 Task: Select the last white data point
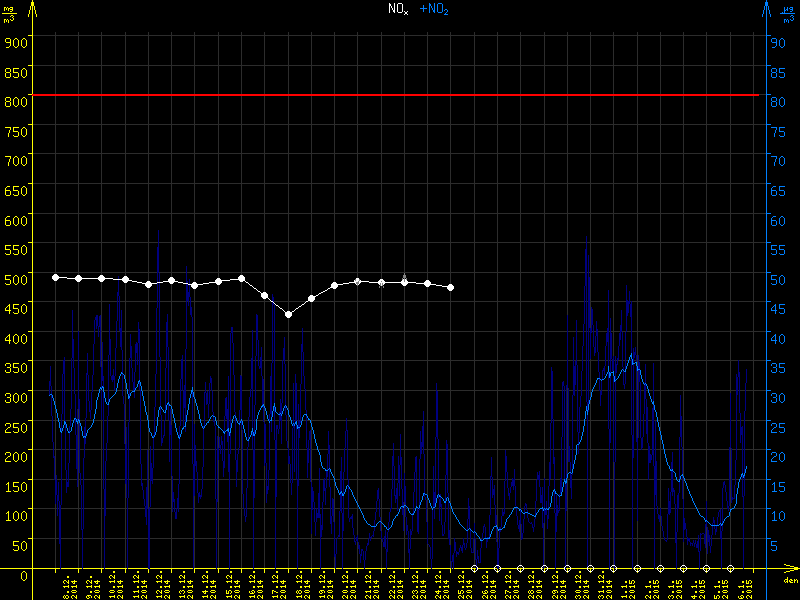pos(451,287)
